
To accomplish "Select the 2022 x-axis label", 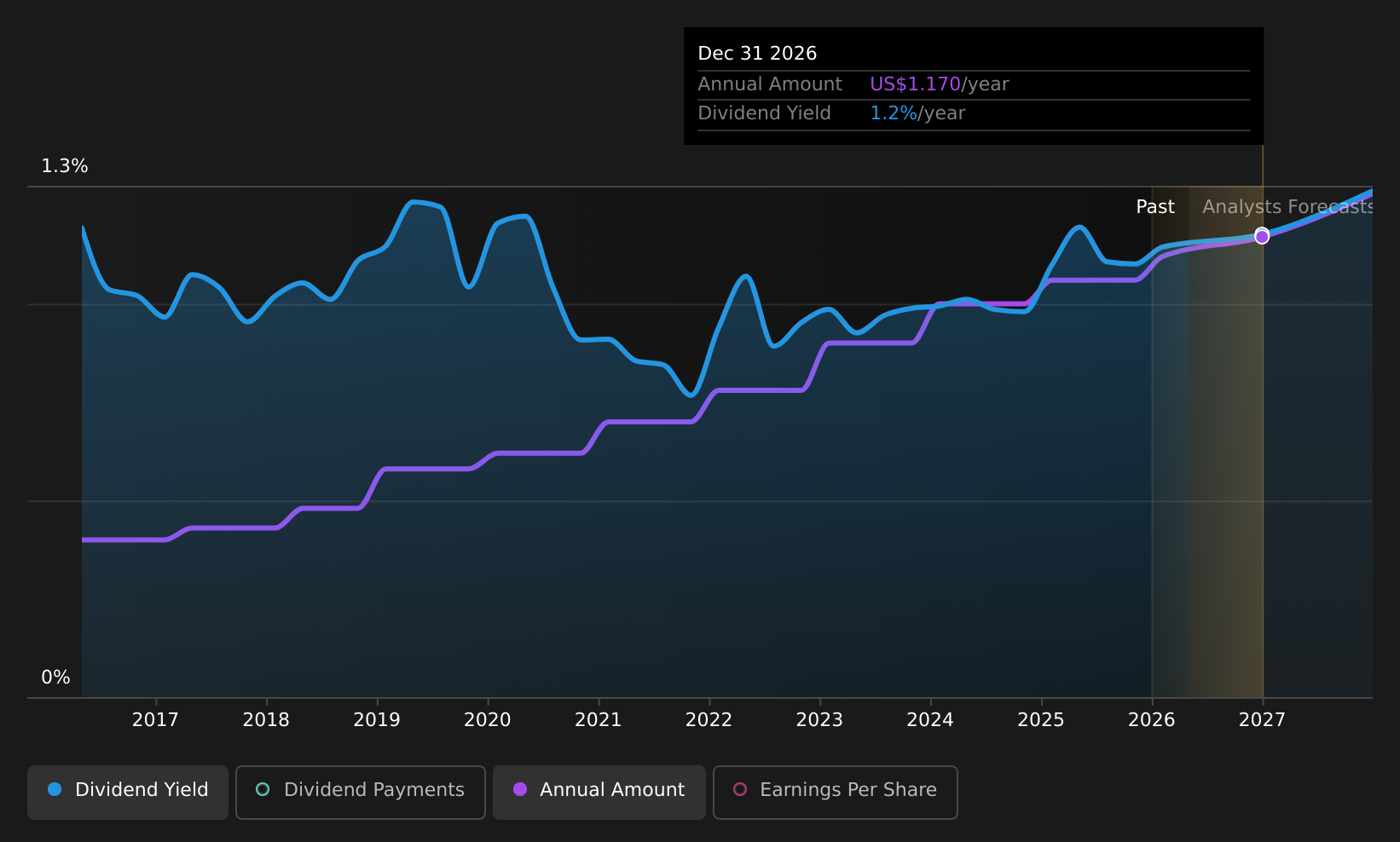I will coord(709,720).
